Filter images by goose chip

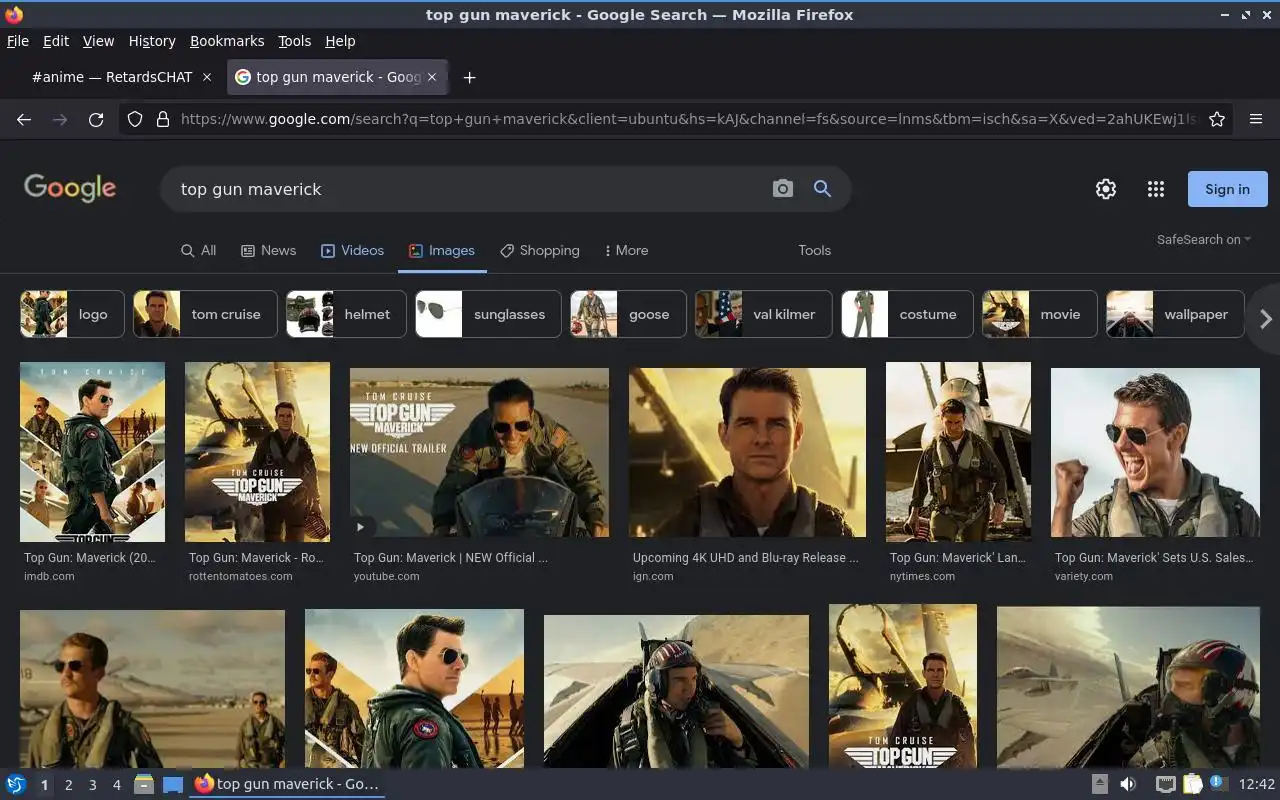(628, 314)
